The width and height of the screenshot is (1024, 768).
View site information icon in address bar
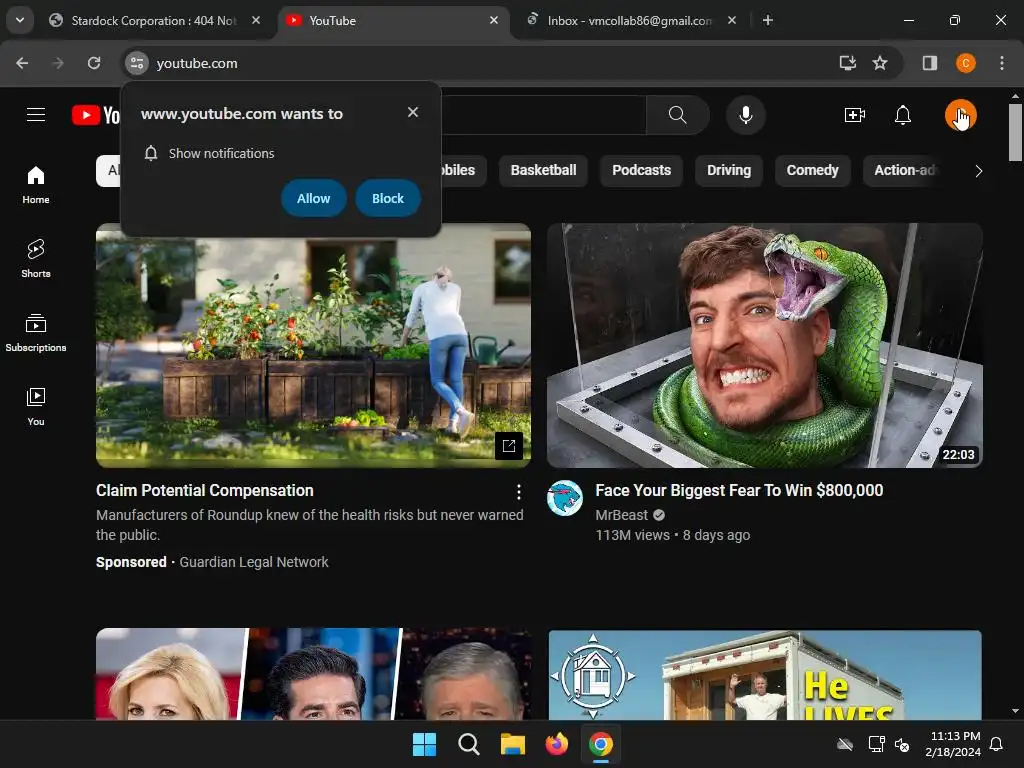pyautogui.click(x=136, y=63)
